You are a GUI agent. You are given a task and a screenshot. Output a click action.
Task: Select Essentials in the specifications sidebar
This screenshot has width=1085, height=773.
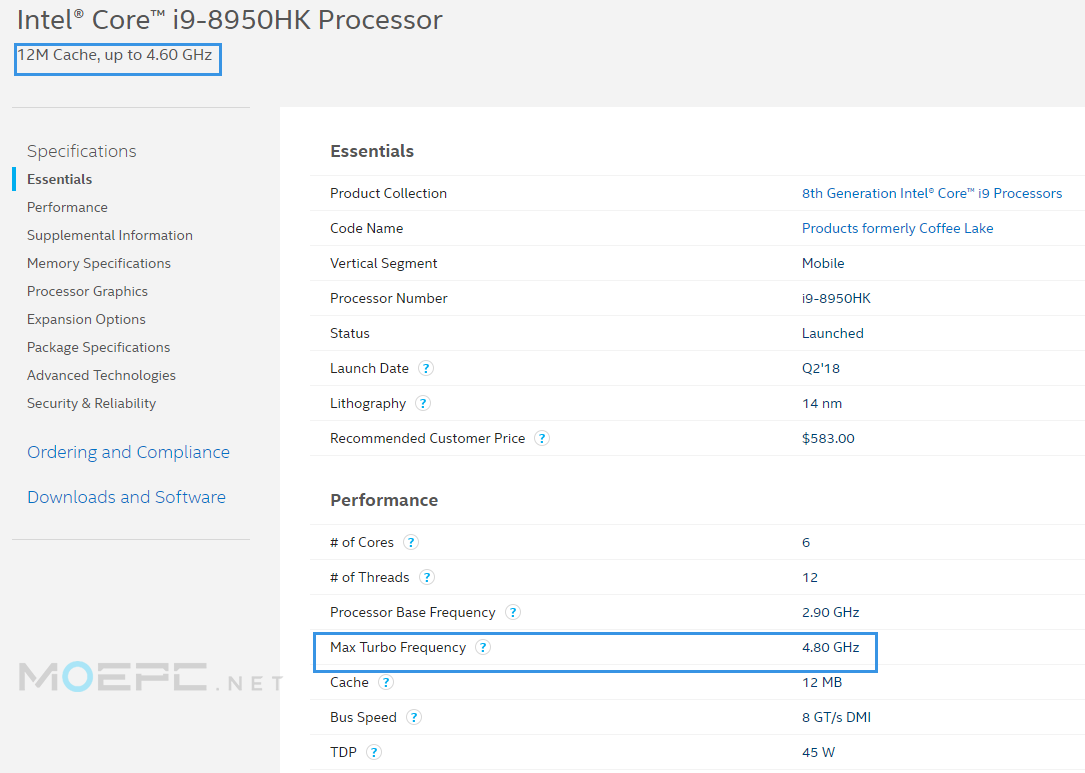point(60,179)
